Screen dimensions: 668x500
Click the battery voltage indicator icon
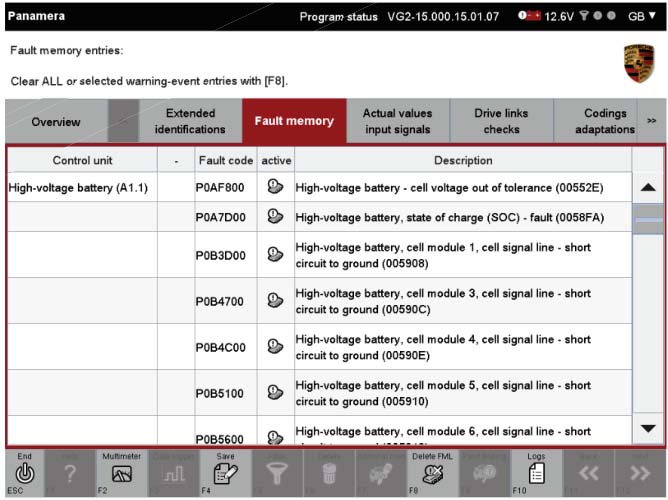[x=530, y=16]
